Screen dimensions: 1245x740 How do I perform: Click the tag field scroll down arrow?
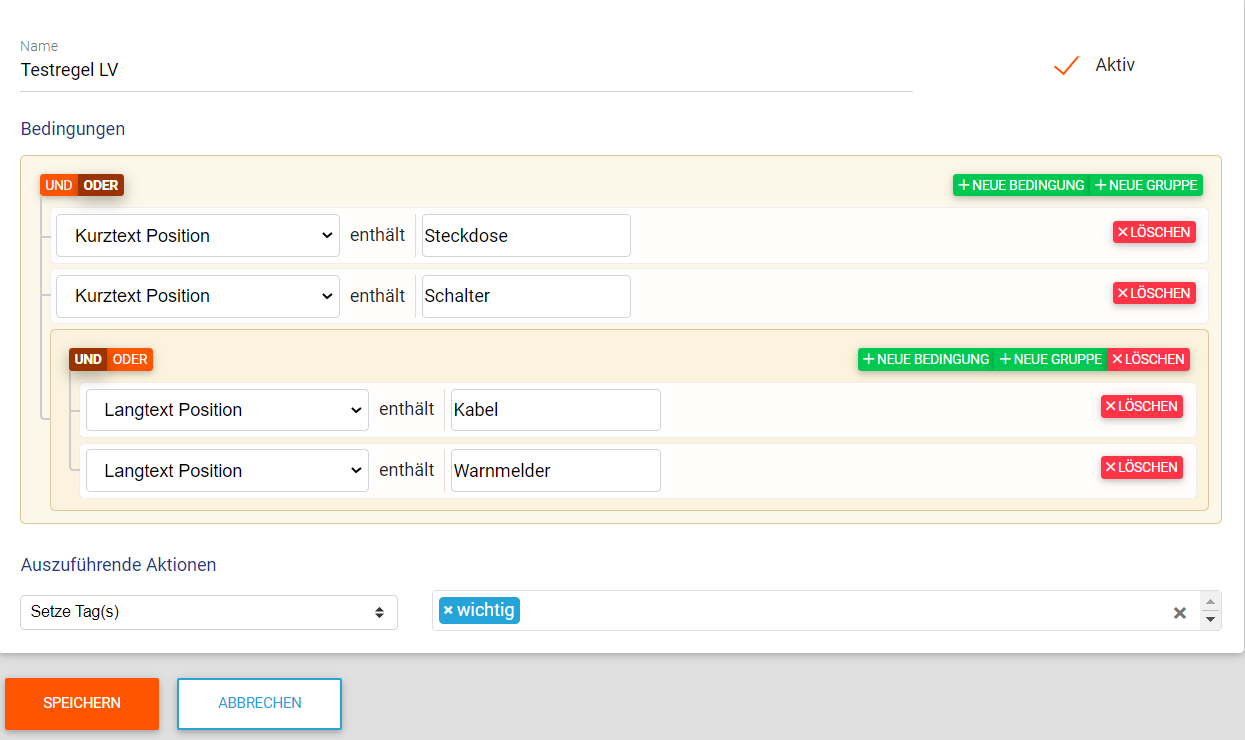click(x=1210, y=620)
